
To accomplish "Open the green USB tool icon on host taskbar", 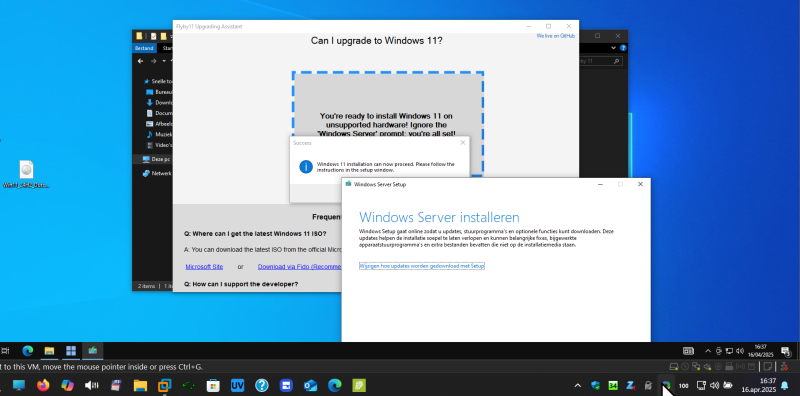I will 189,385.
